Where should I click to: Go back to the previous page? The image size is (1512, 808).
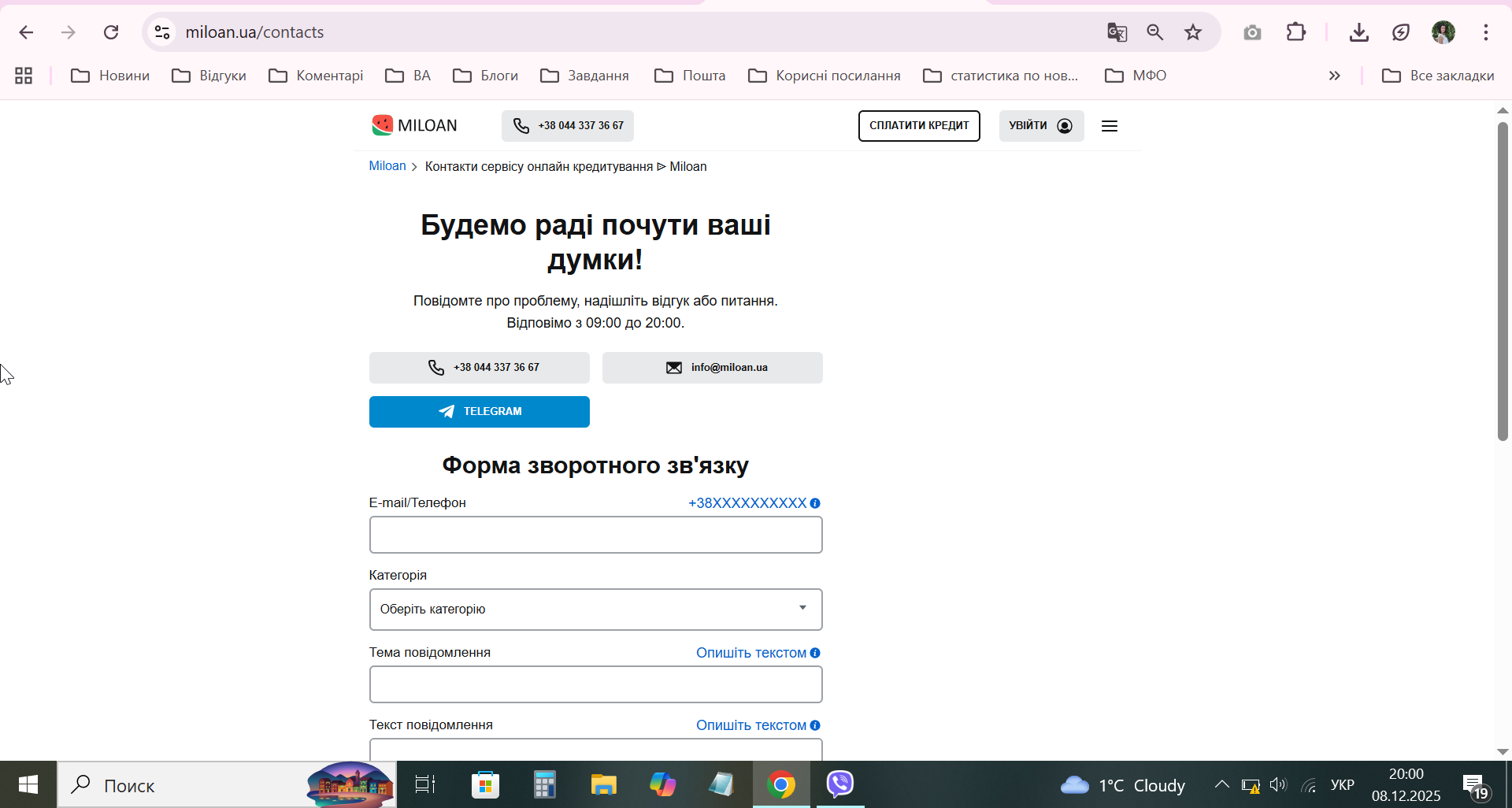(26, 32)
